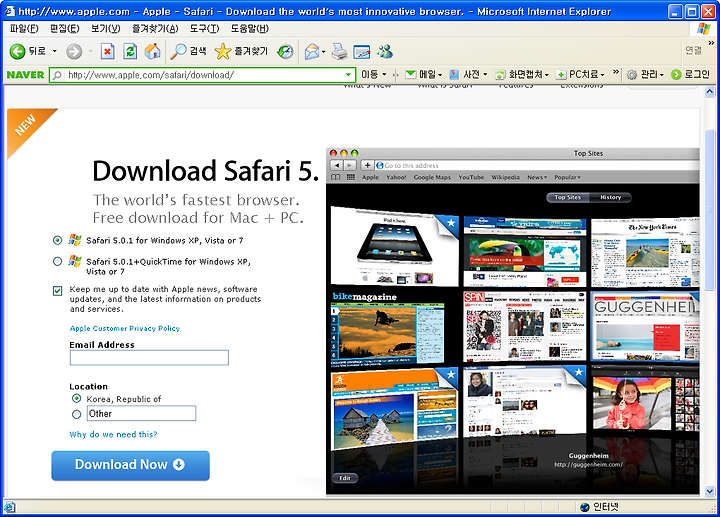Select Korea, Republic of location
The width and height of the screenshot is (720, 517).
[x=77, y=398]
